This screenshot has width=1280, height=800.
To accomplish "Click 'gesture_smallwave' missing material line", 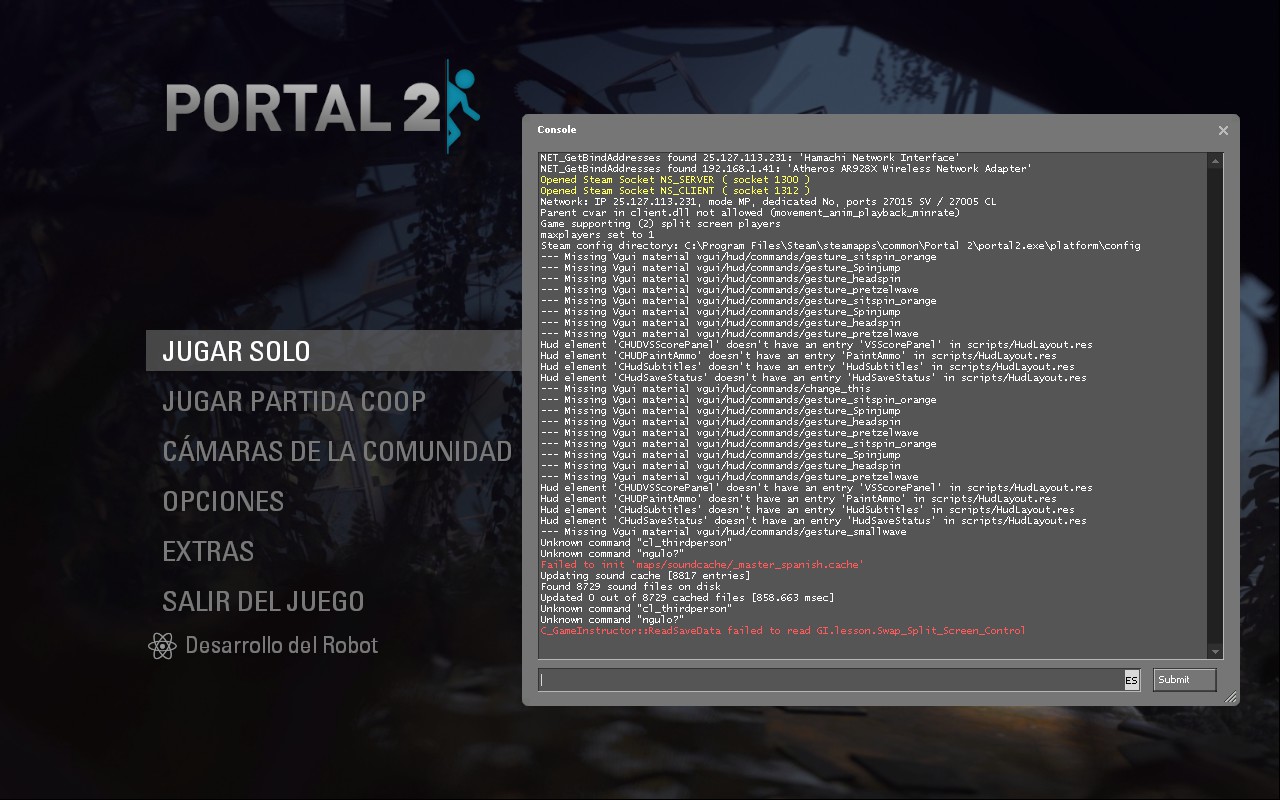I will point(723,532).
